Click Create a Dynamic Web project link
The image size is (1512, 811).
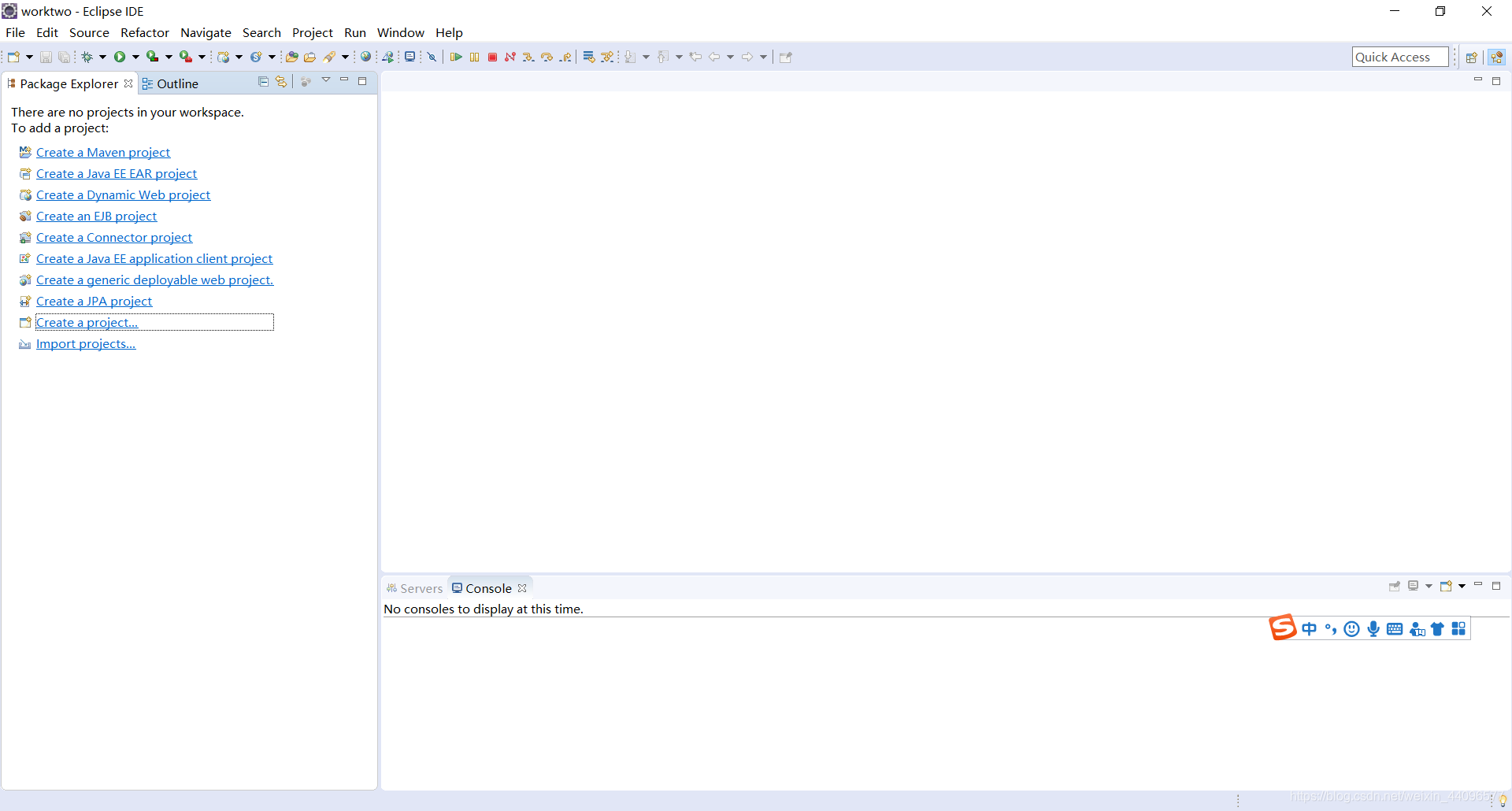[124, 194]
